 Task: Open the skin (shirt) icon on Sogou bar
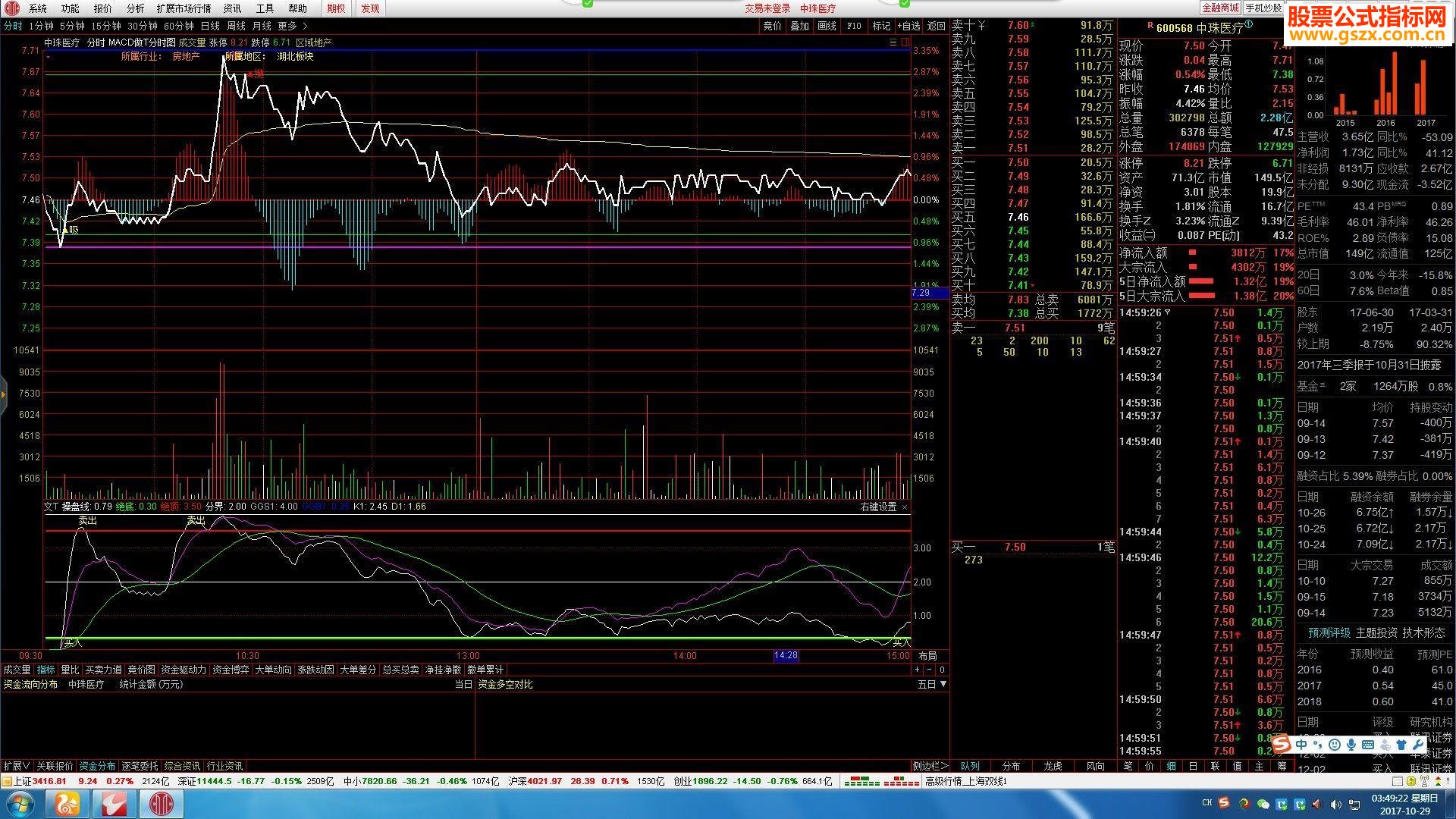coord(1401,745)
